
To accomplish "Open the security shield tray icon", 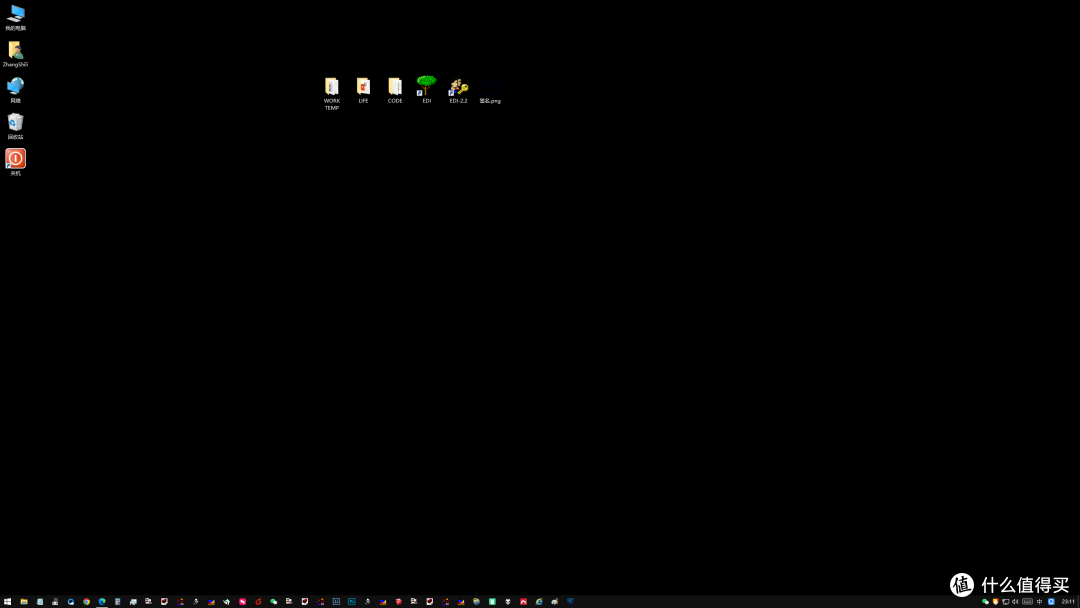I will [x=995, y=601].
